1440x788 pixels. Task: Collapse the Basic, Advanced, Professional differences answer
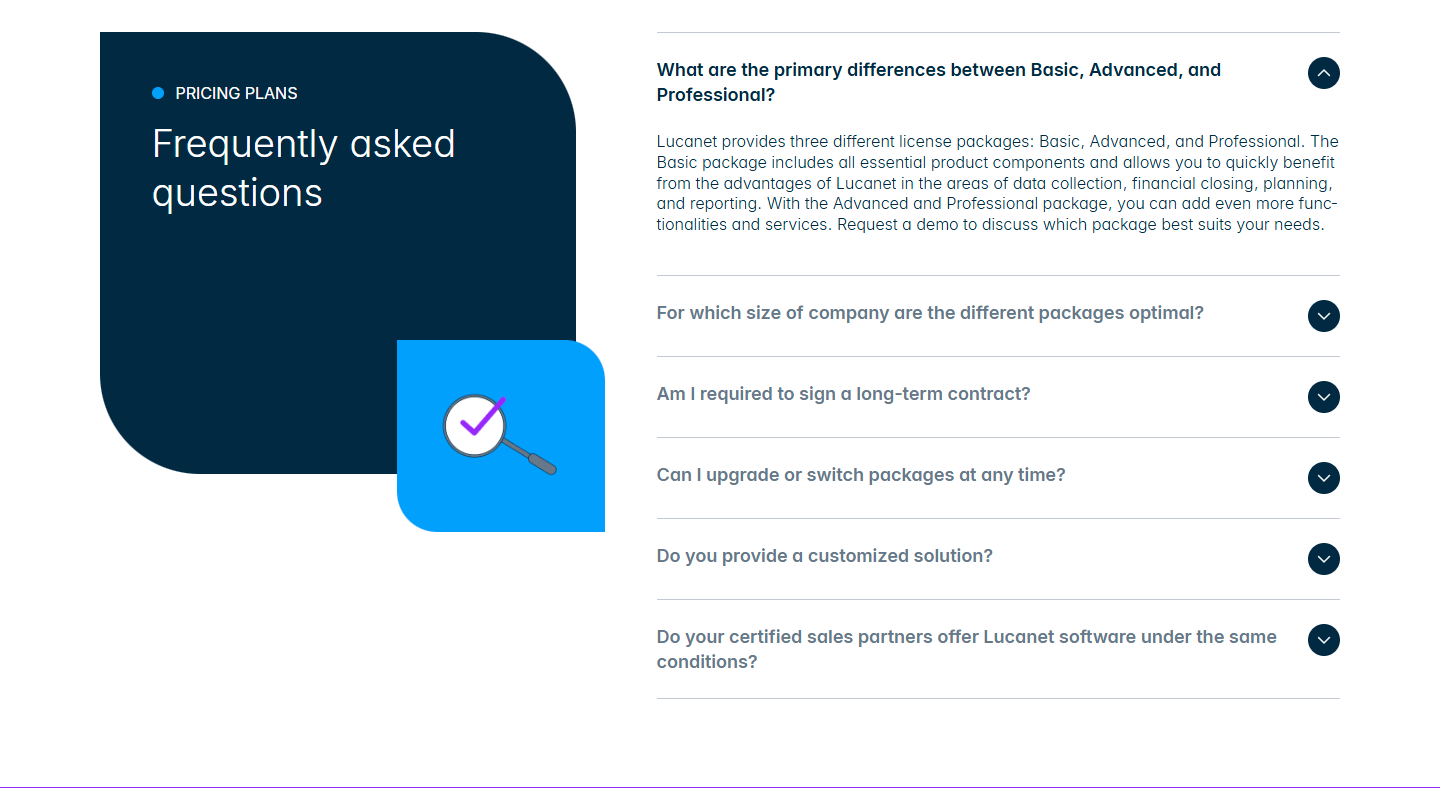coord(1323,73)
